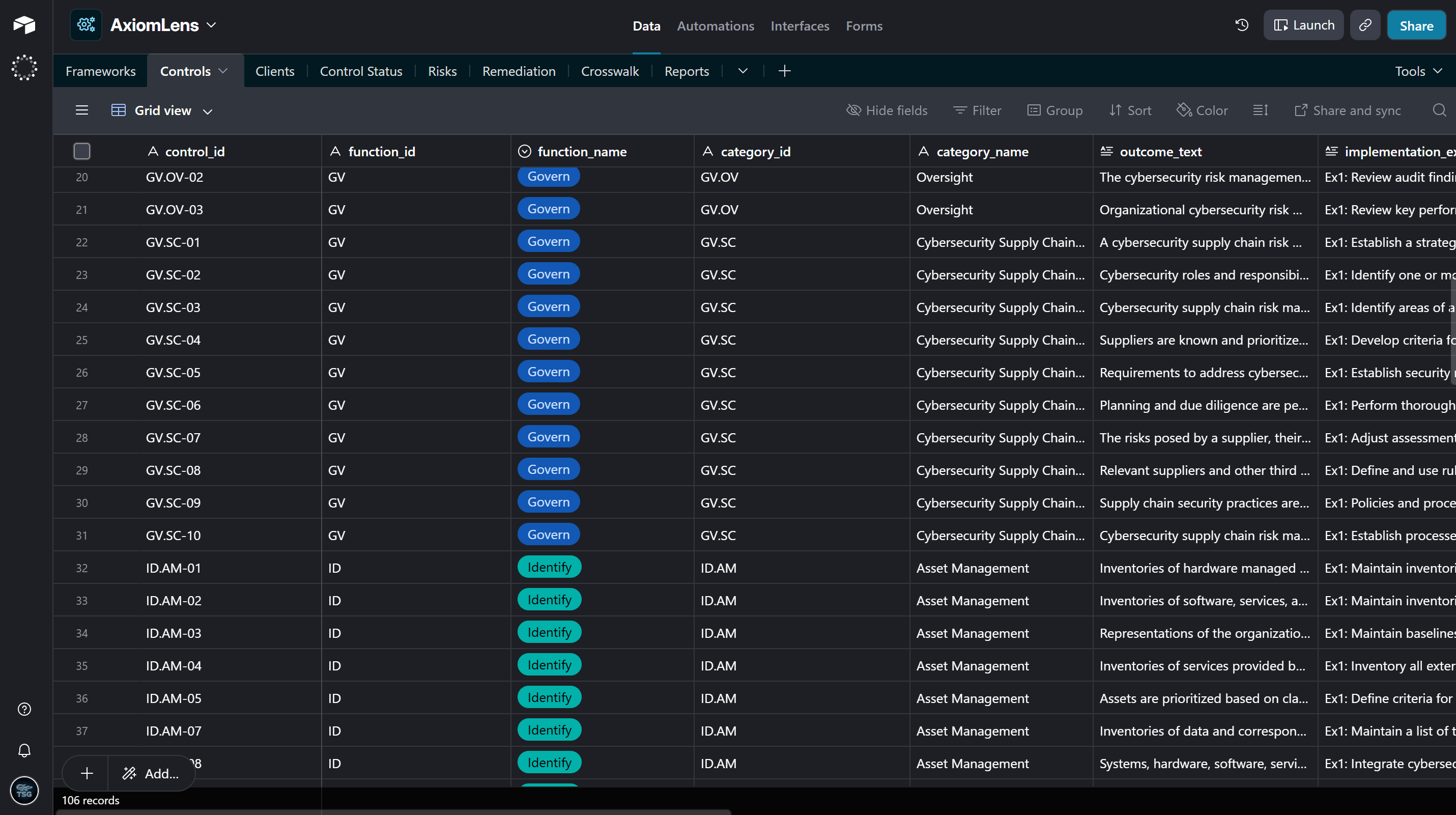This screenshot has width=1456, height=815.
Task: Open the Tools dropdown menu
Action: tap(1419, 71)
